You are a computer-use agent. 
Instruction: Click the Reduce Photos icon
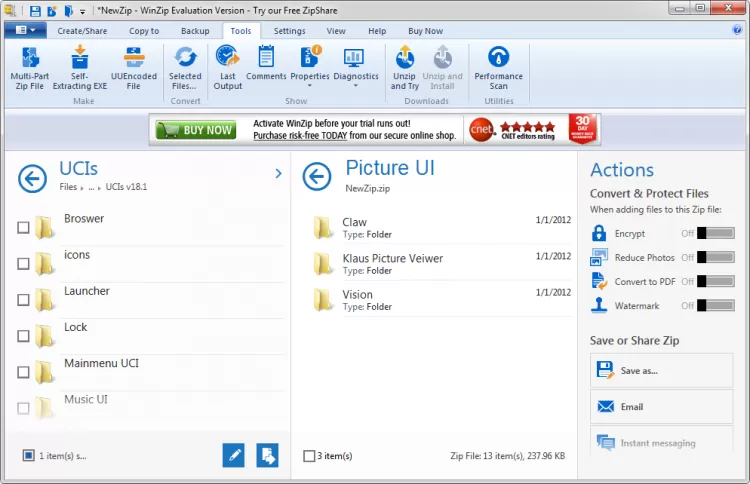pyautogui.click(x=599, y=257)
